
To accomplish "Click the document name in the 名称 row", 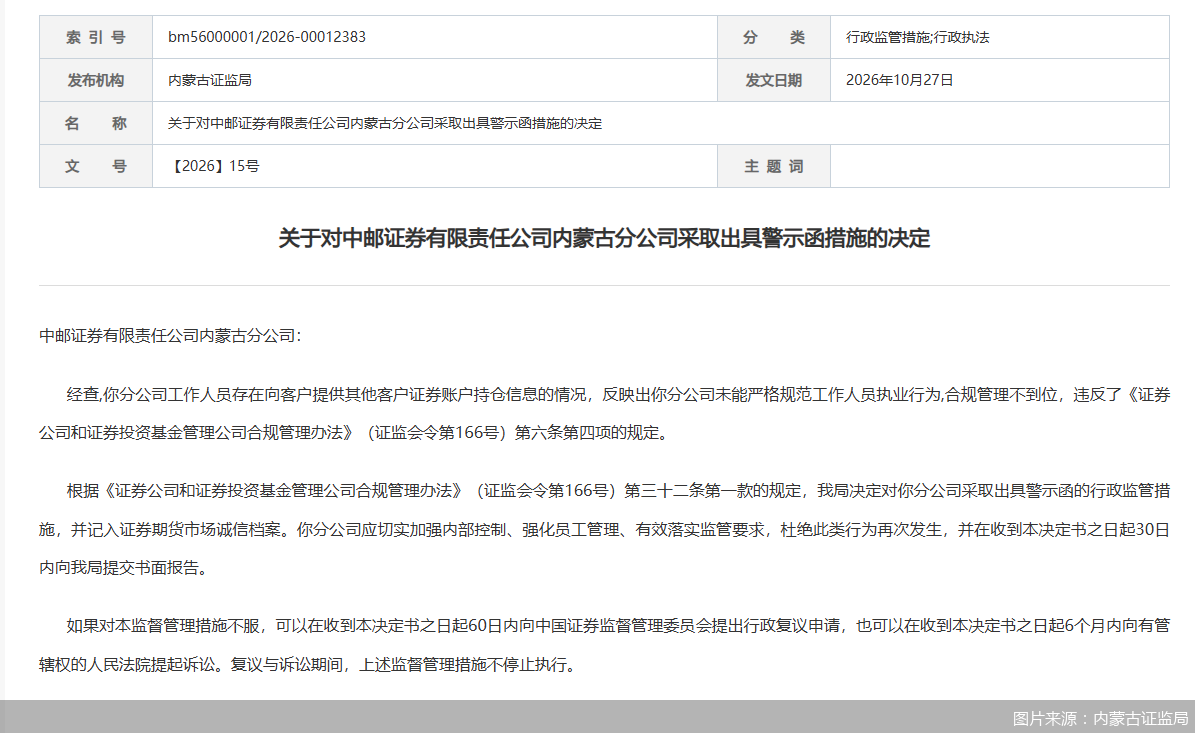I will point(385,123).
